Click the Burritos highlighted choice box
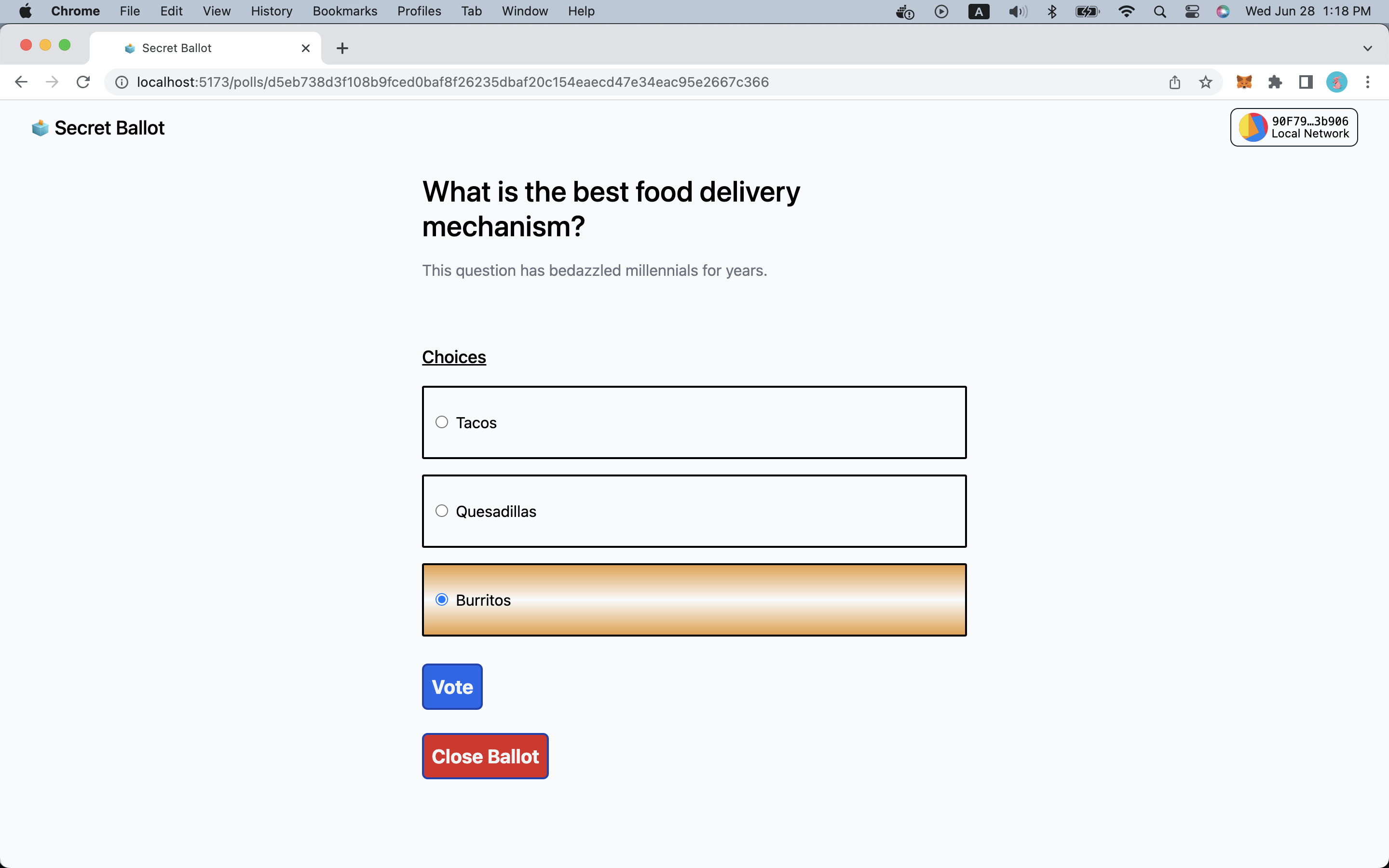1389x868 pixels. (x=694, y=600)
